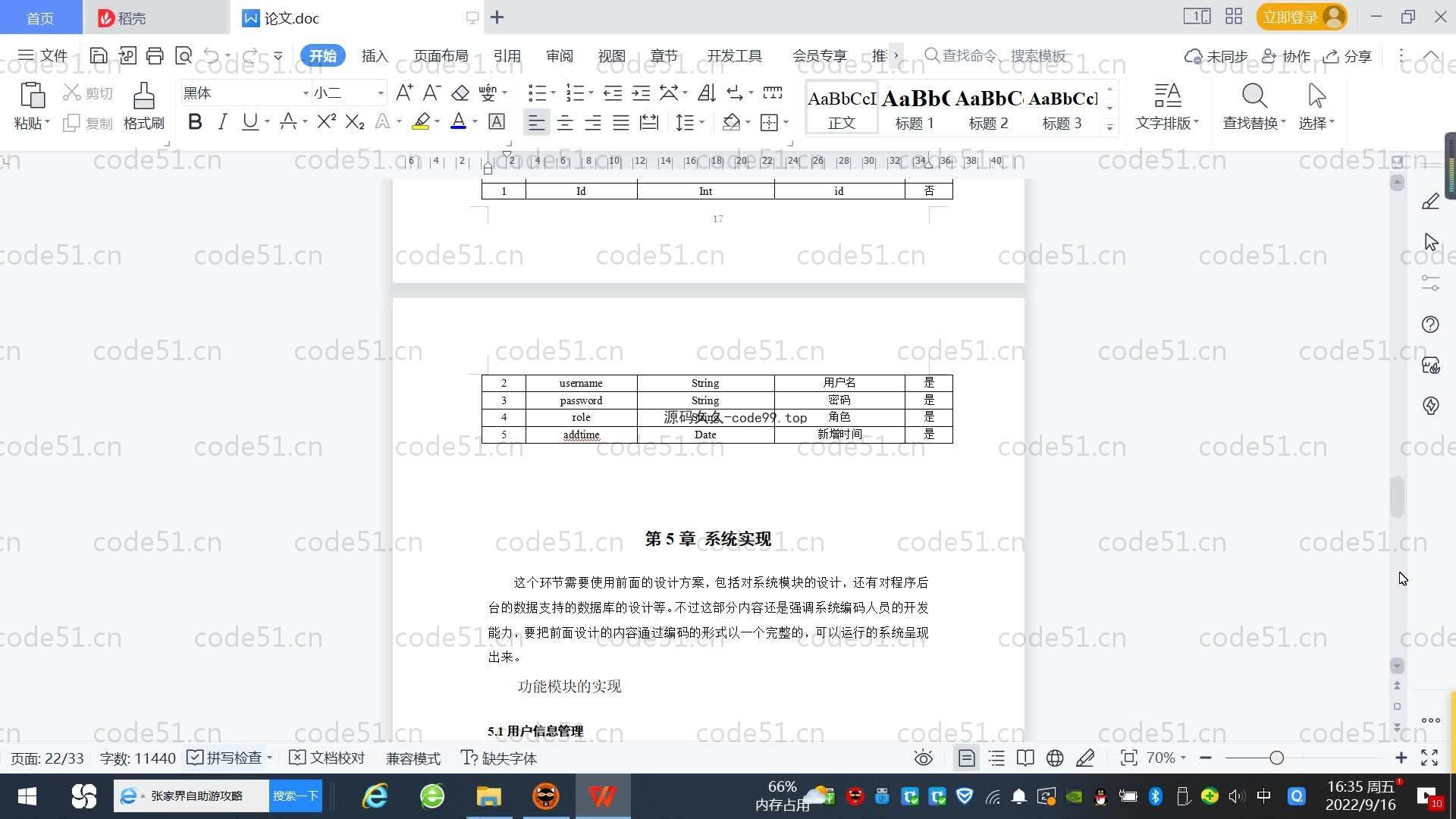1456x819 pixels.
Task: Click the zoom slider handle
Action: [1276, 758]
